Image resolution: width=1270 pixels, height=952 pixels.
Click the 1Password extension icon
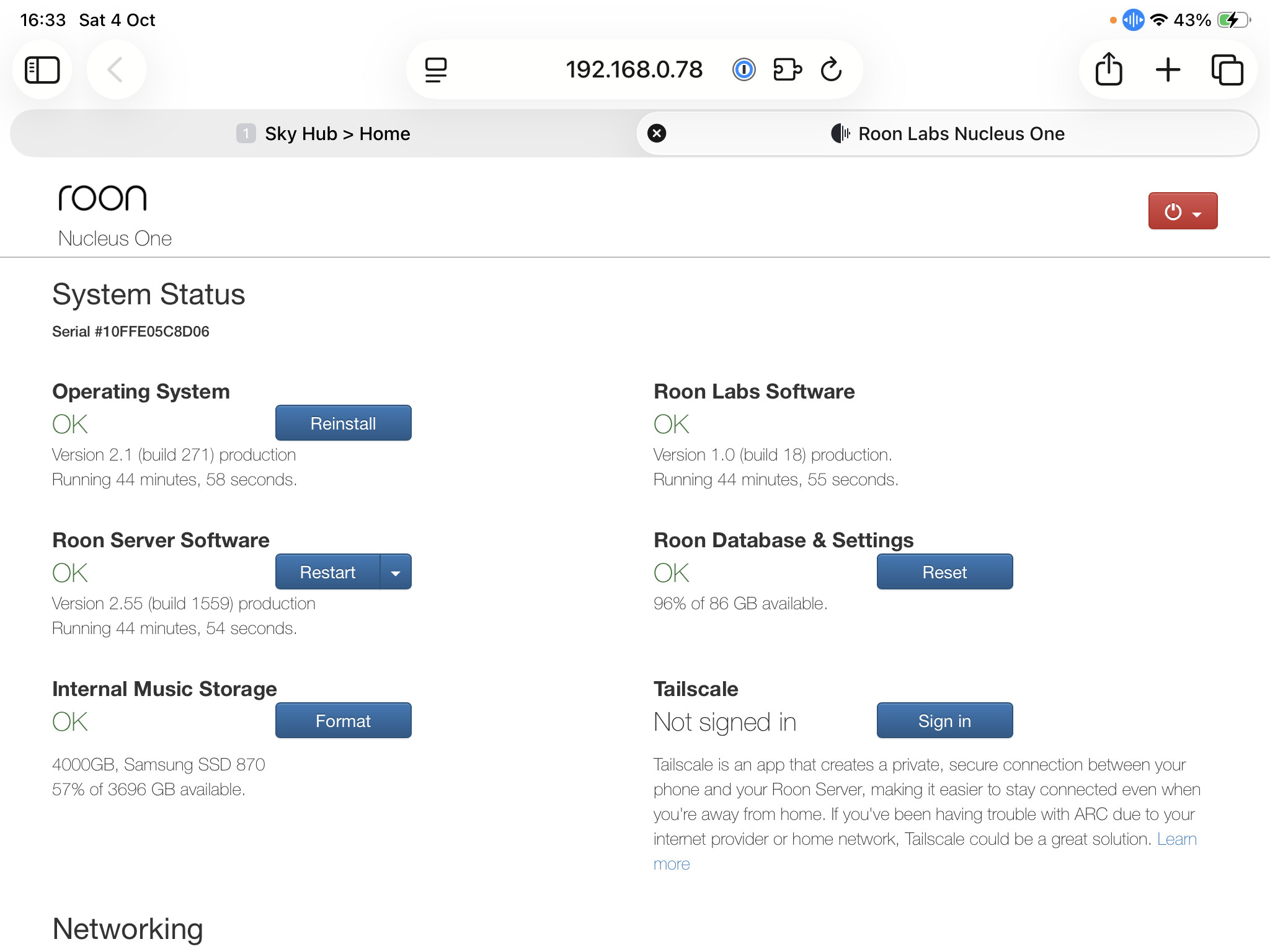click(744, 69)
